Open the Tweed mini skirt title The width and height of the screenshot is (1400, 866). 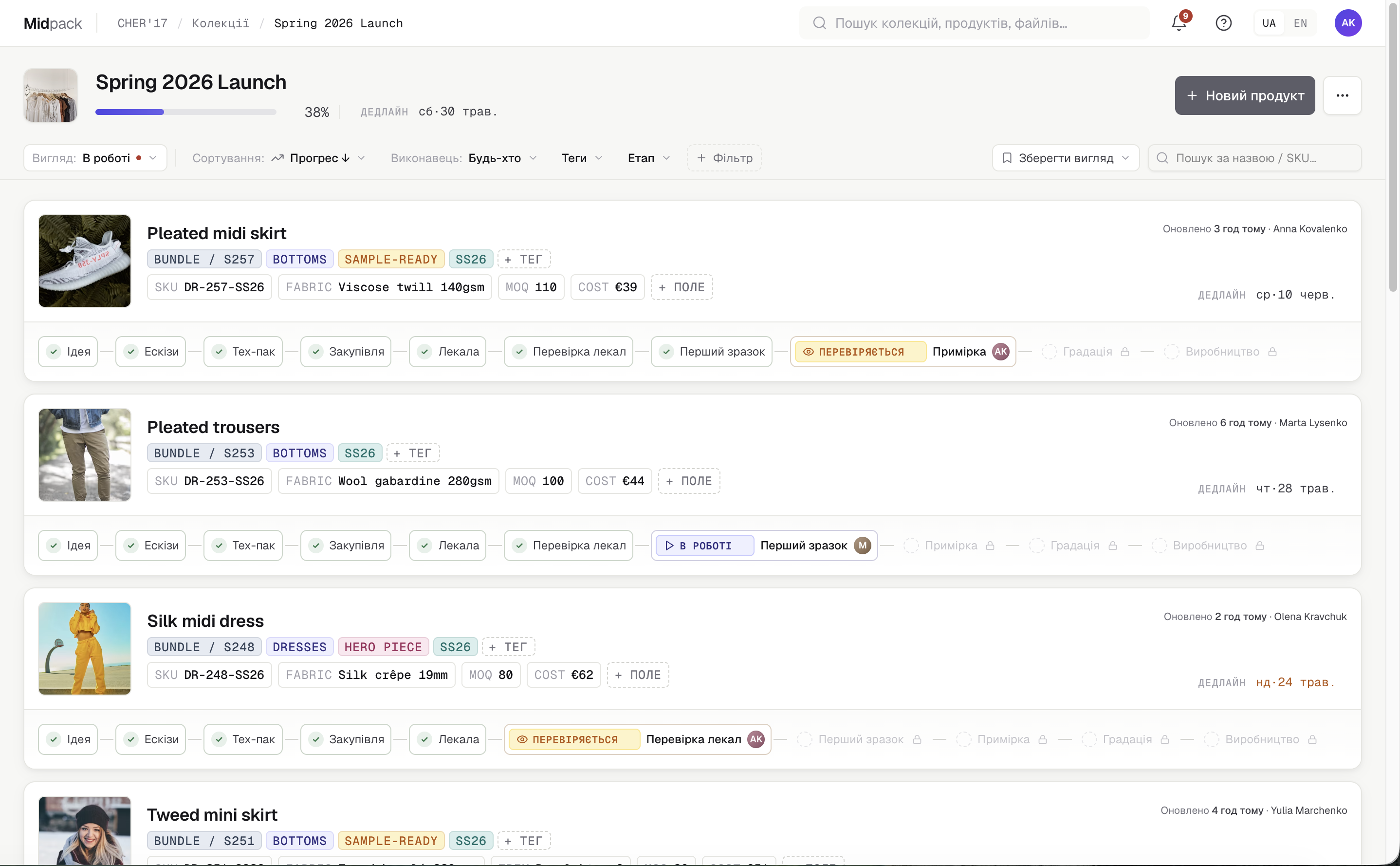212,815
